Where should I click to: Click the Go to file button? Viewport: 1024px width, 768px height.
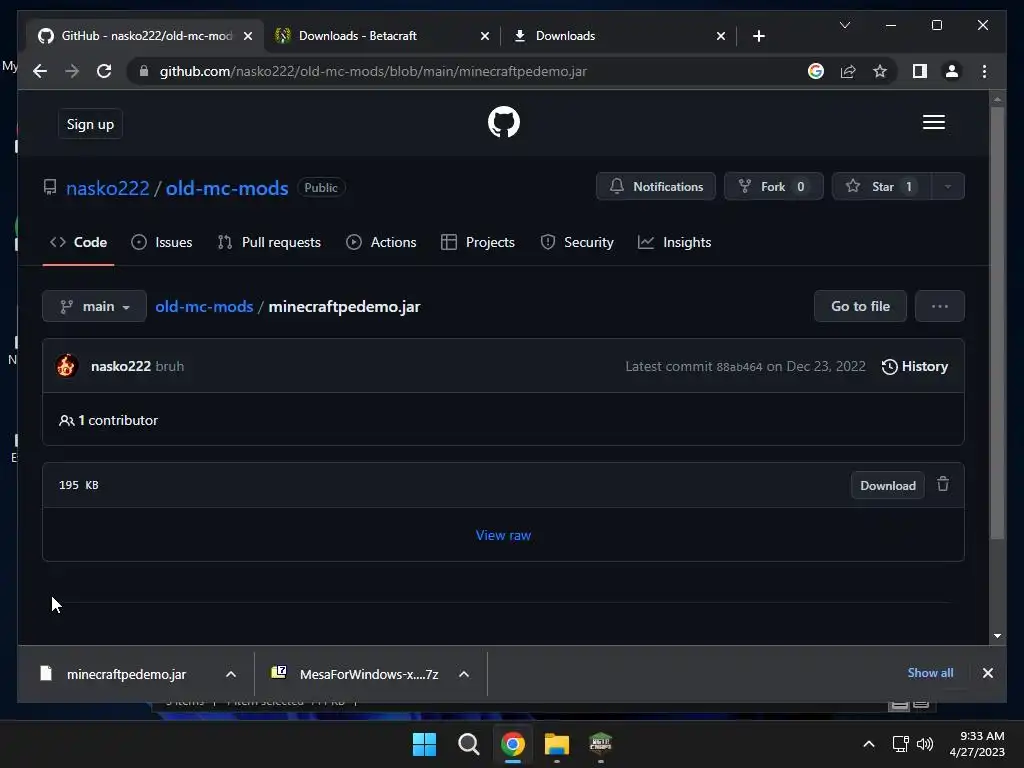pyautogui.click(x=860, y=306)
